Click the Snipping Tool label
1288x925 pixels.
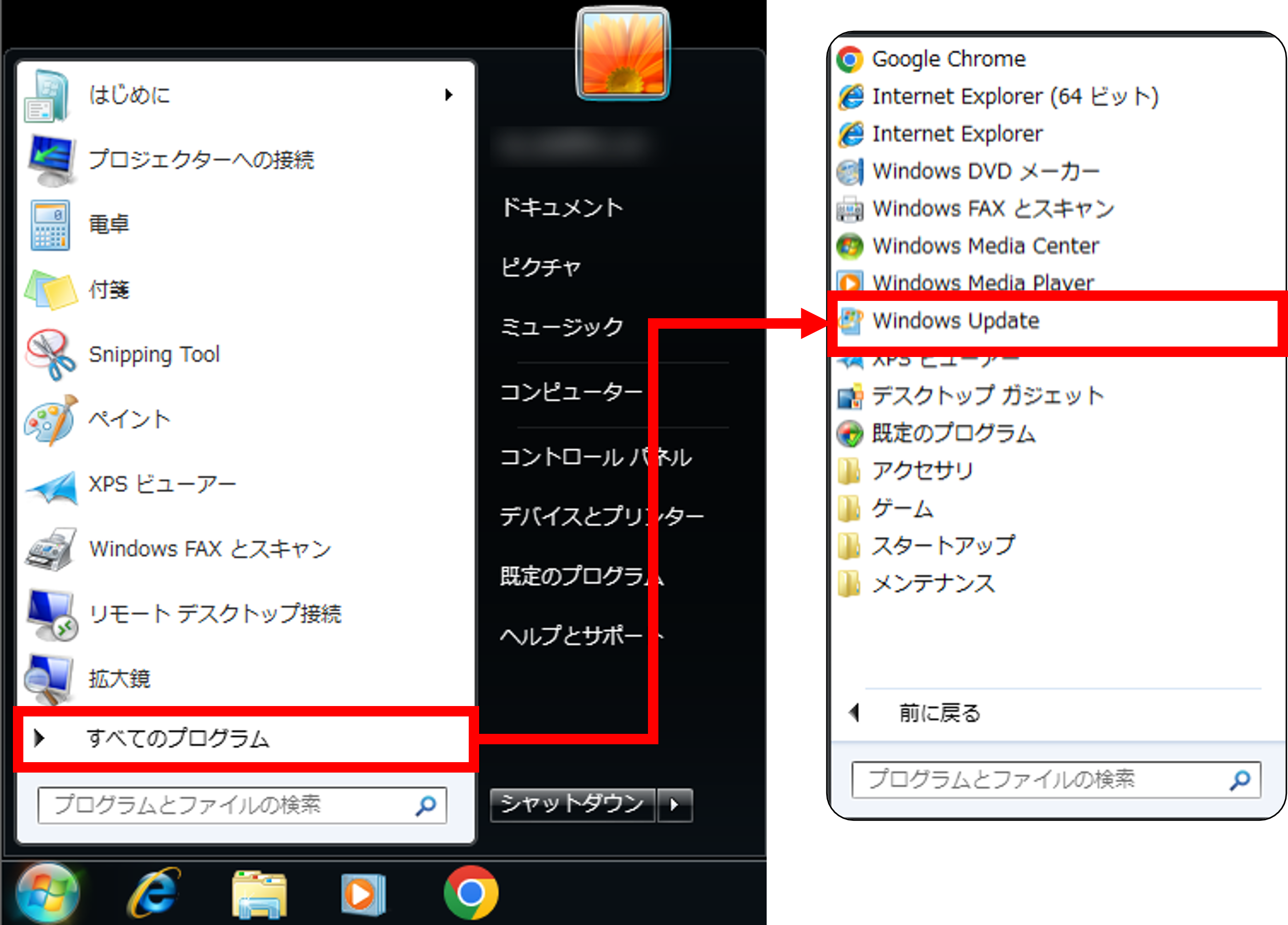[x=154, y=355]
